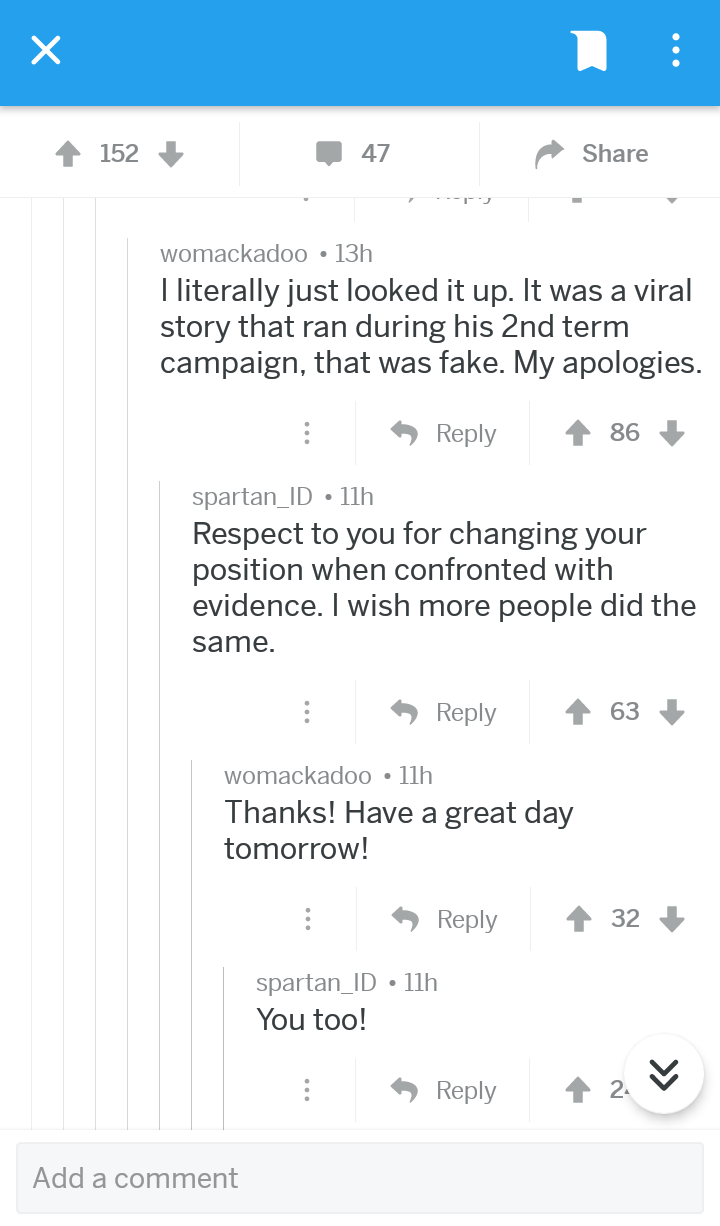This screenshot has height=1226, width=720.
Task: Open options for womackadoo's apology comment
Action: tap(307, 433)
